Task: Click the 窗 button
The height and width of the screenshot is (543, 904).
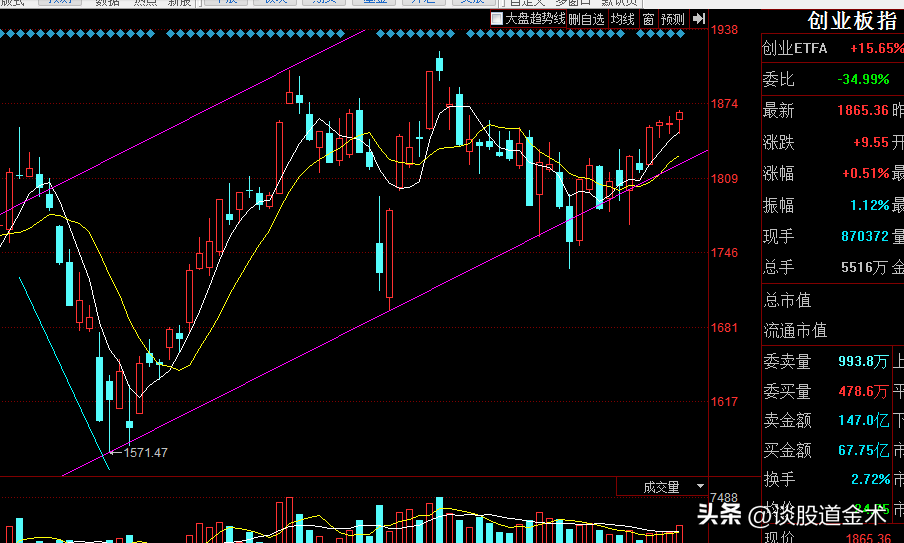Action: [x=648, y=19]
